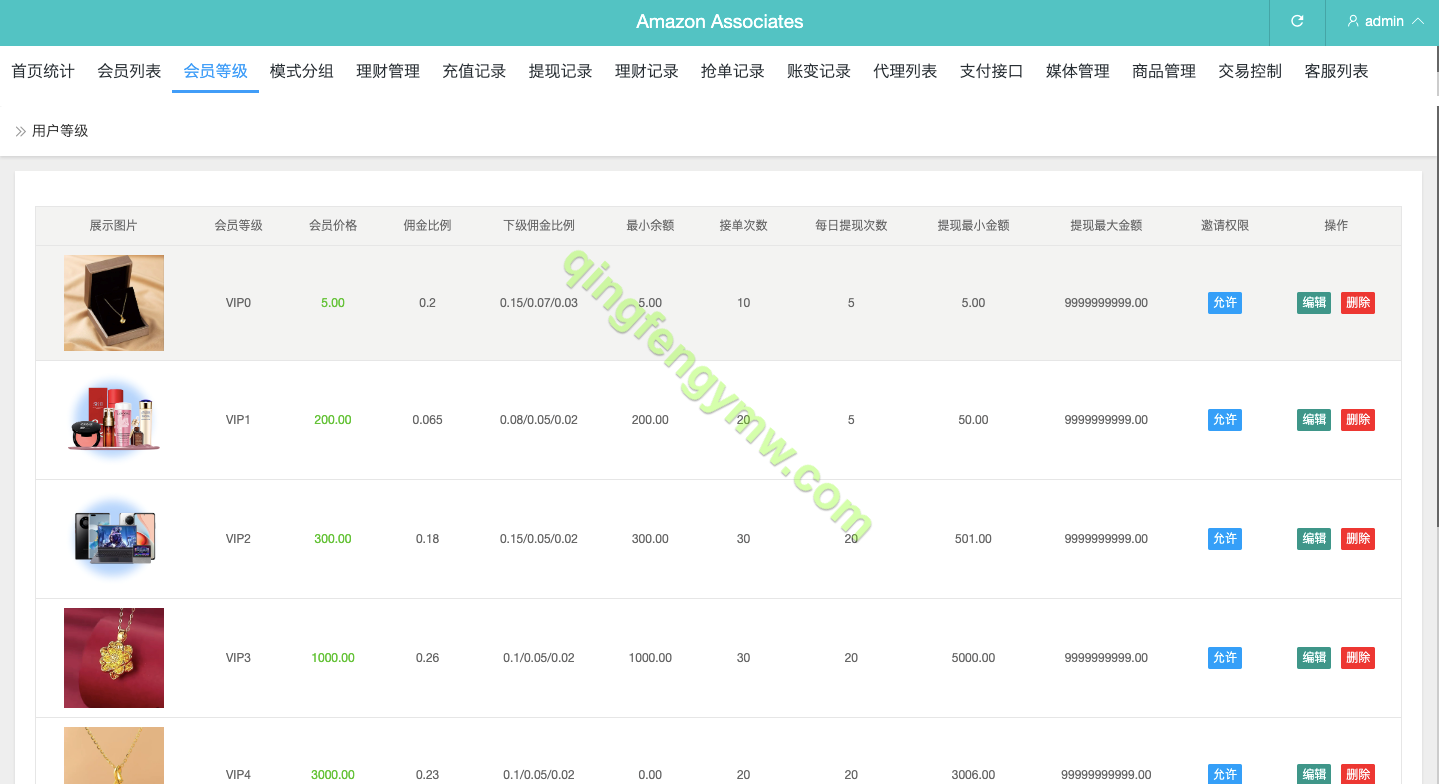The width and height of the screenshot is (1439, 784).
Task: Click the user icon beside admin
Action: tap(1353, 21)
